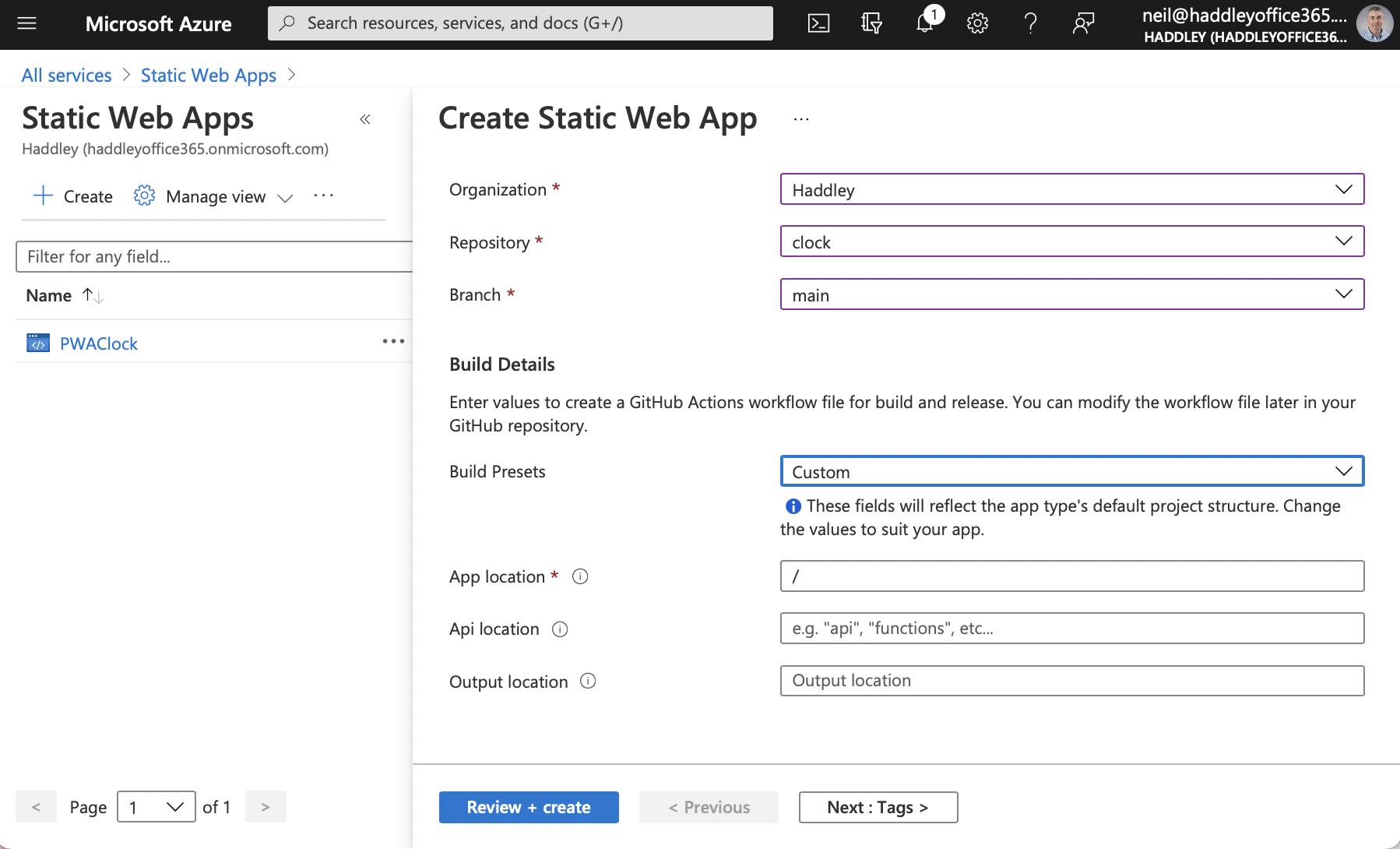Show info tooltip for Output location
Viewport: 1400px width, 849px height.
(589, 682)
